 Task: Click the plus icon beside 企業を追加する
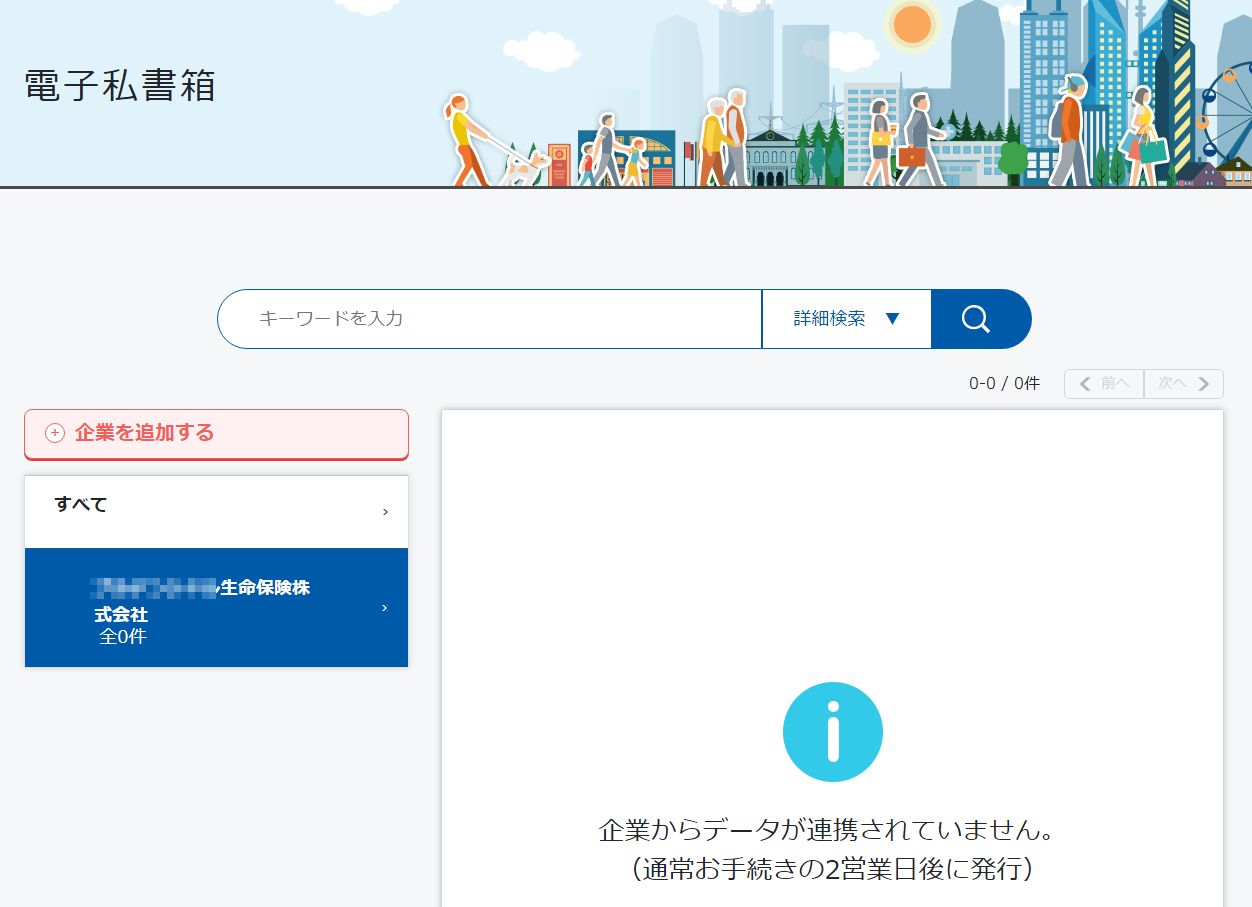tap(55, 433)
